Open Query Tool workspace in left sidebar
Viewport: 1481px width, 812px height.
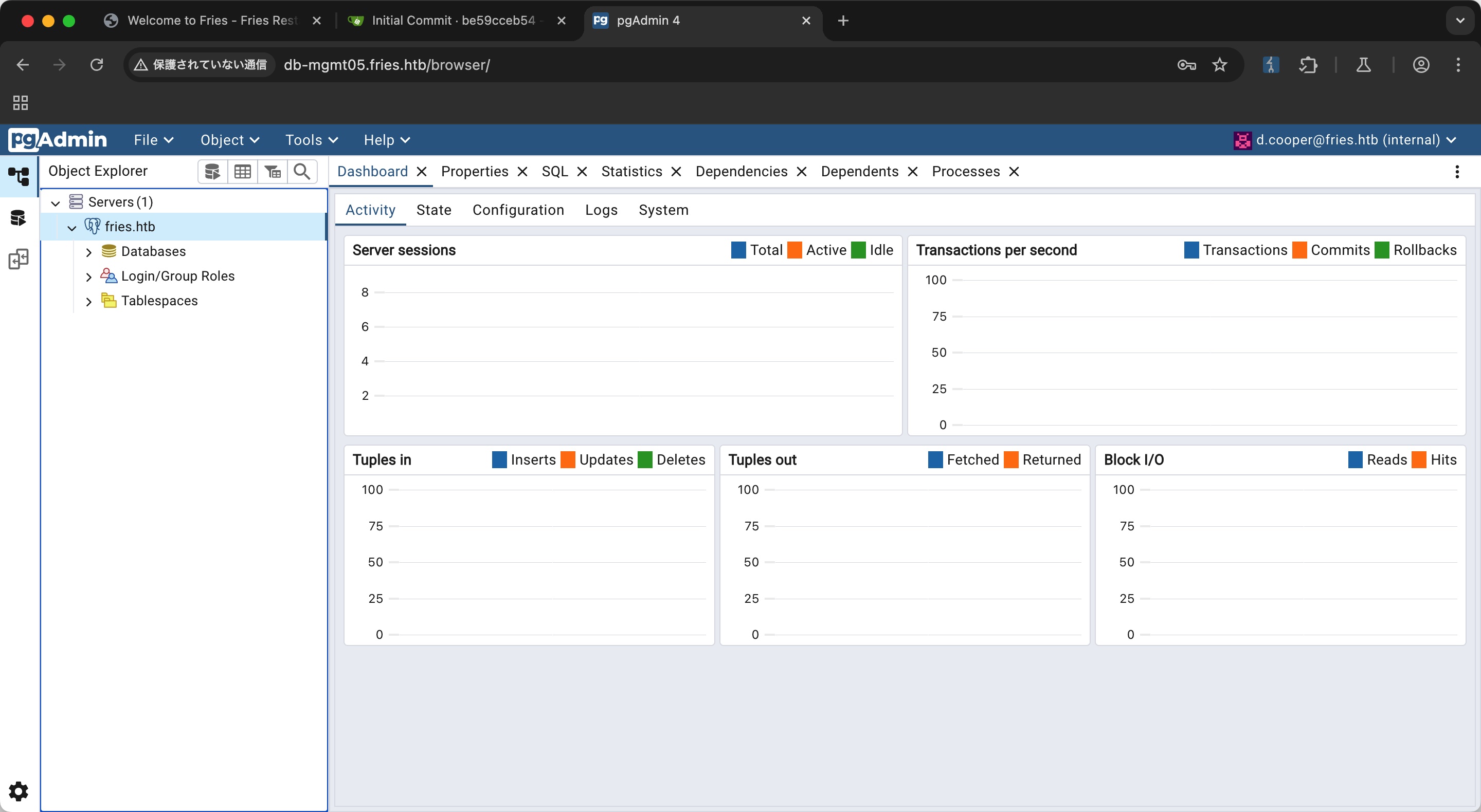pyautogui.click(x=19, y=218)
